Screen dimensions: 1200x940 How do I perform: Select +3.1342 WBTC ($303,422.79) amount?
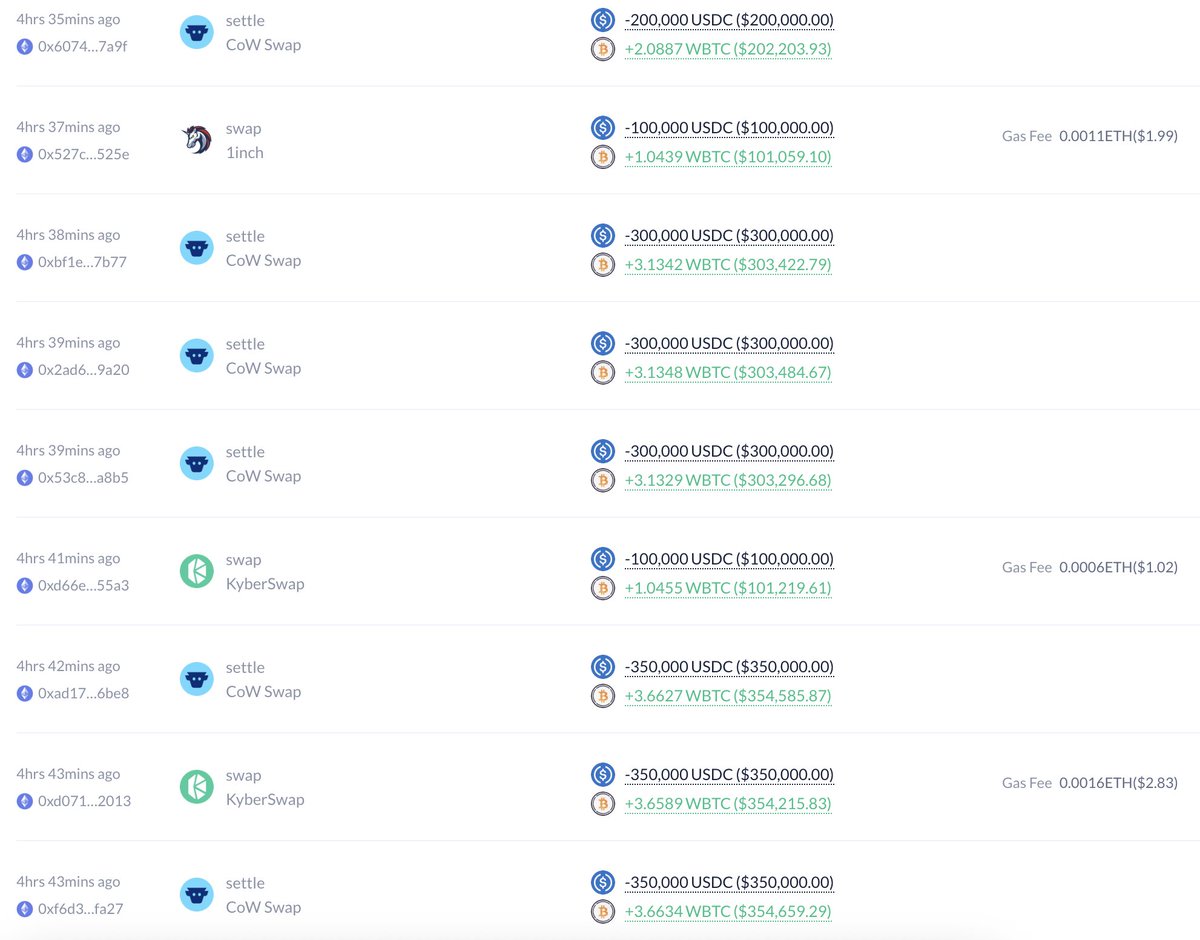pos(728,265)
